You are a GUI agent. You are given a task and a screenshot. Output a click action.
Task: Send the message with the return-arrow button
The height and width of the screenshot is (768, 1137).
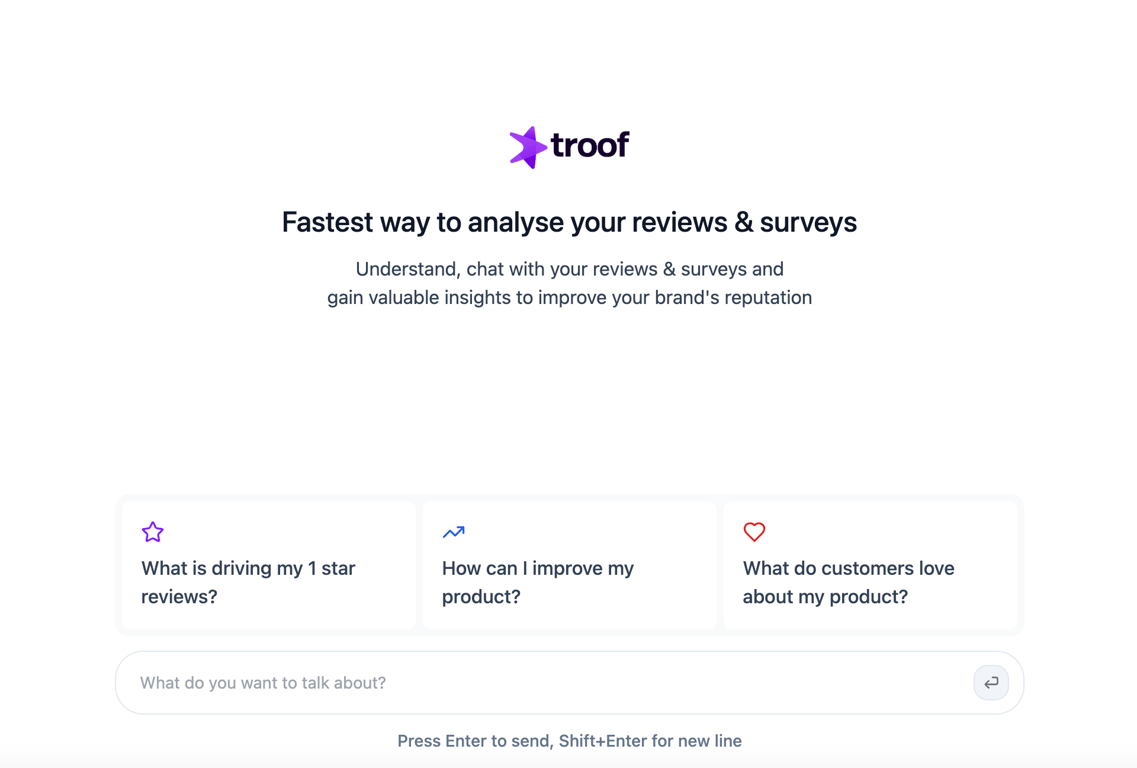coord(991,682)
